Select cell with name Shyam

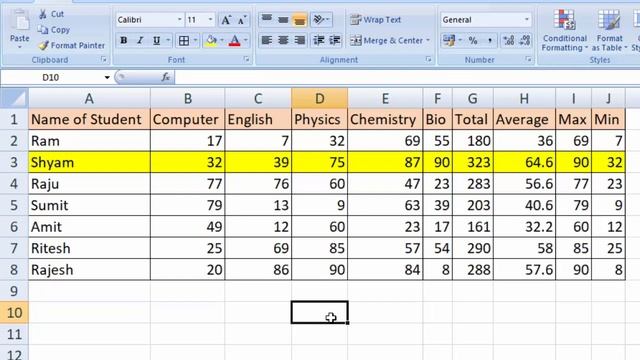point(89,162)
